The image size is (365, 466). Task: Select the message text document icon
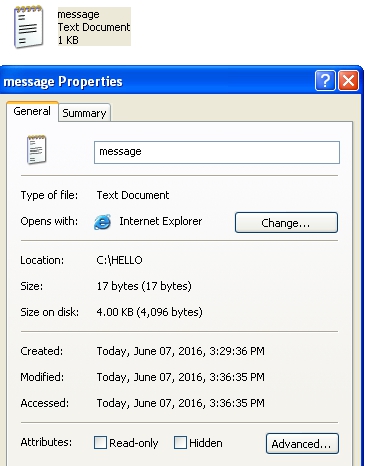coord(29,27)
